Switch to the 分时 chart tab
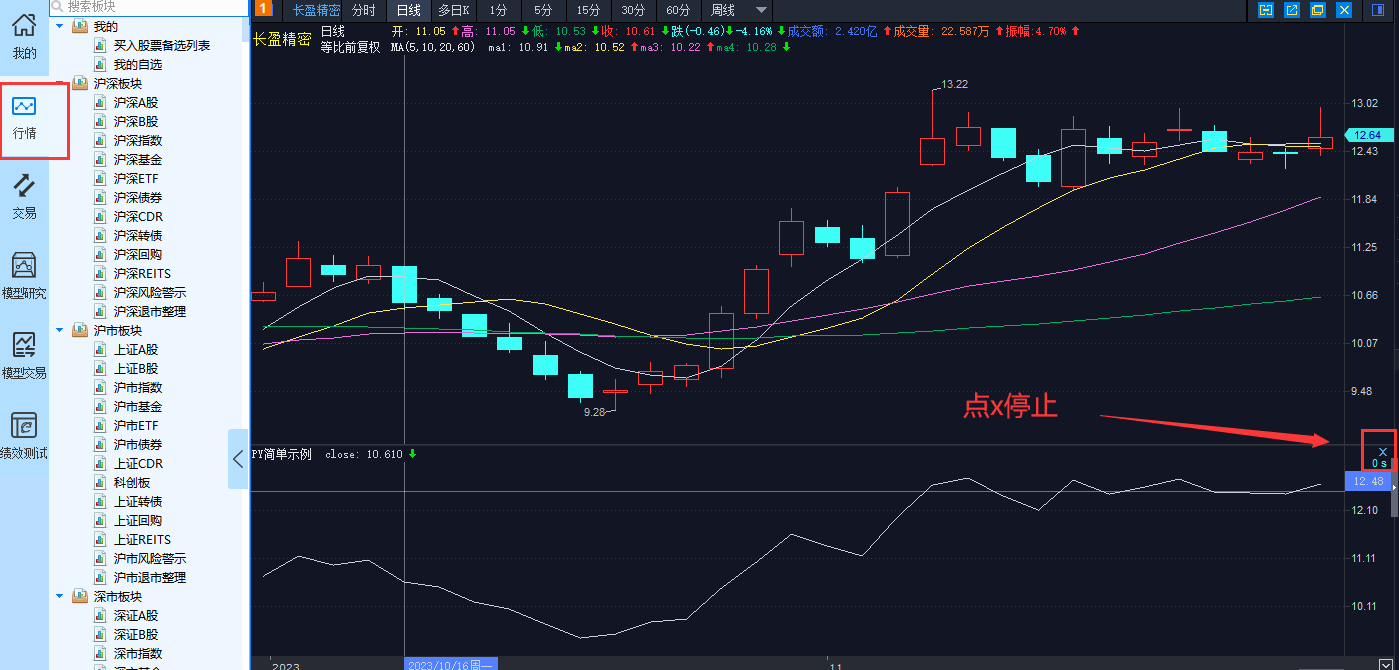The height and width of the screenshot is (670, 1399). 364,10
